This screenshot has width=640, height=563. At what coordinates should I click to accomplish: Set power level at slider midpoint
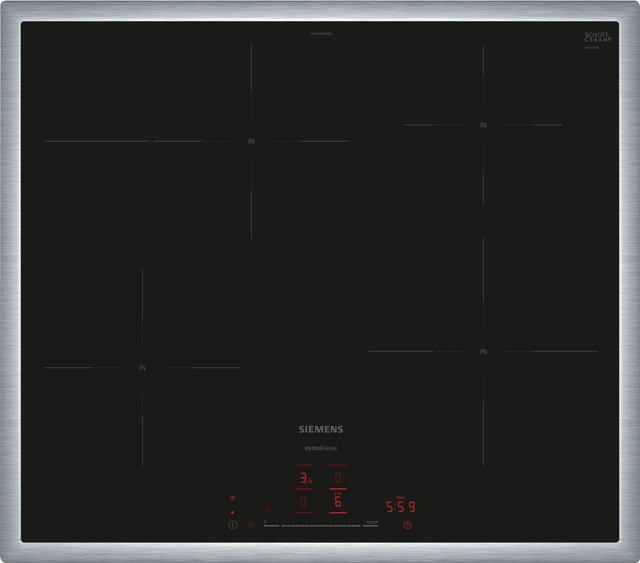pyautogui.click(x=321, y=526)
